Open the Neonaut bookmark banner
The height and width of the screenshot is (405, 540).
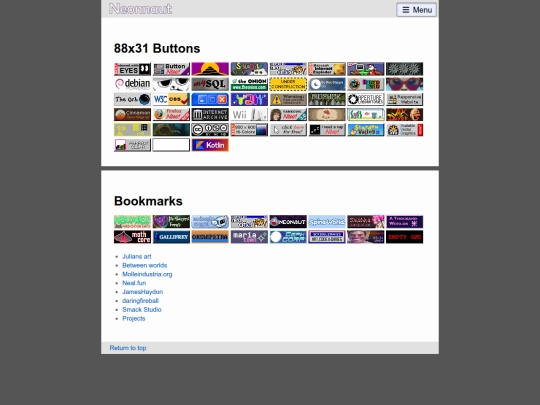288,222
